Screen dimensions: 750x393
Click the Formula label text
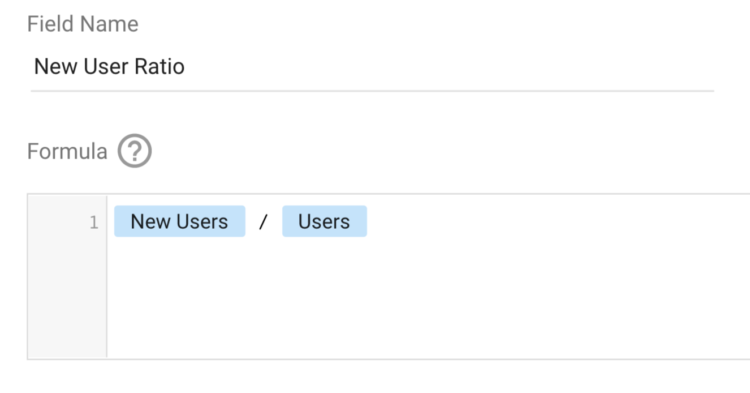click(67, 151)
